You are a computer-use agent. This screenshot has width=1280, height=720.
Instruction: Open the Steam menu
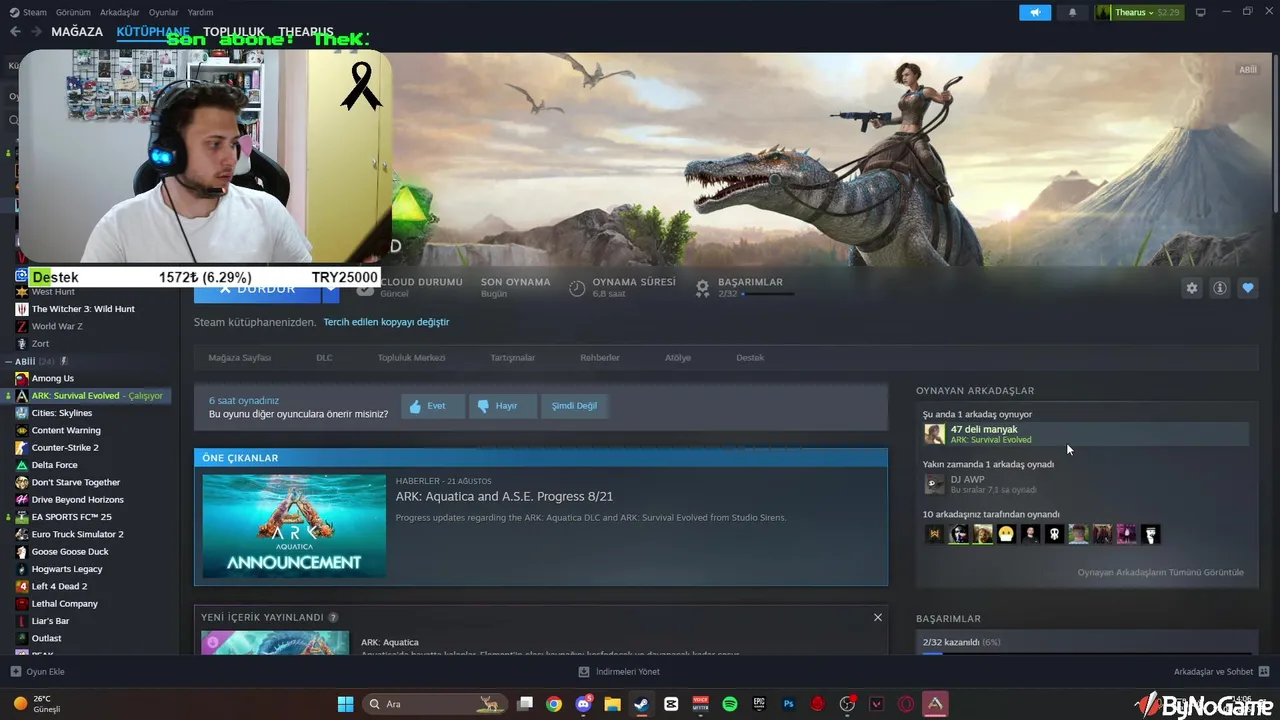click(x=29, y=12)
